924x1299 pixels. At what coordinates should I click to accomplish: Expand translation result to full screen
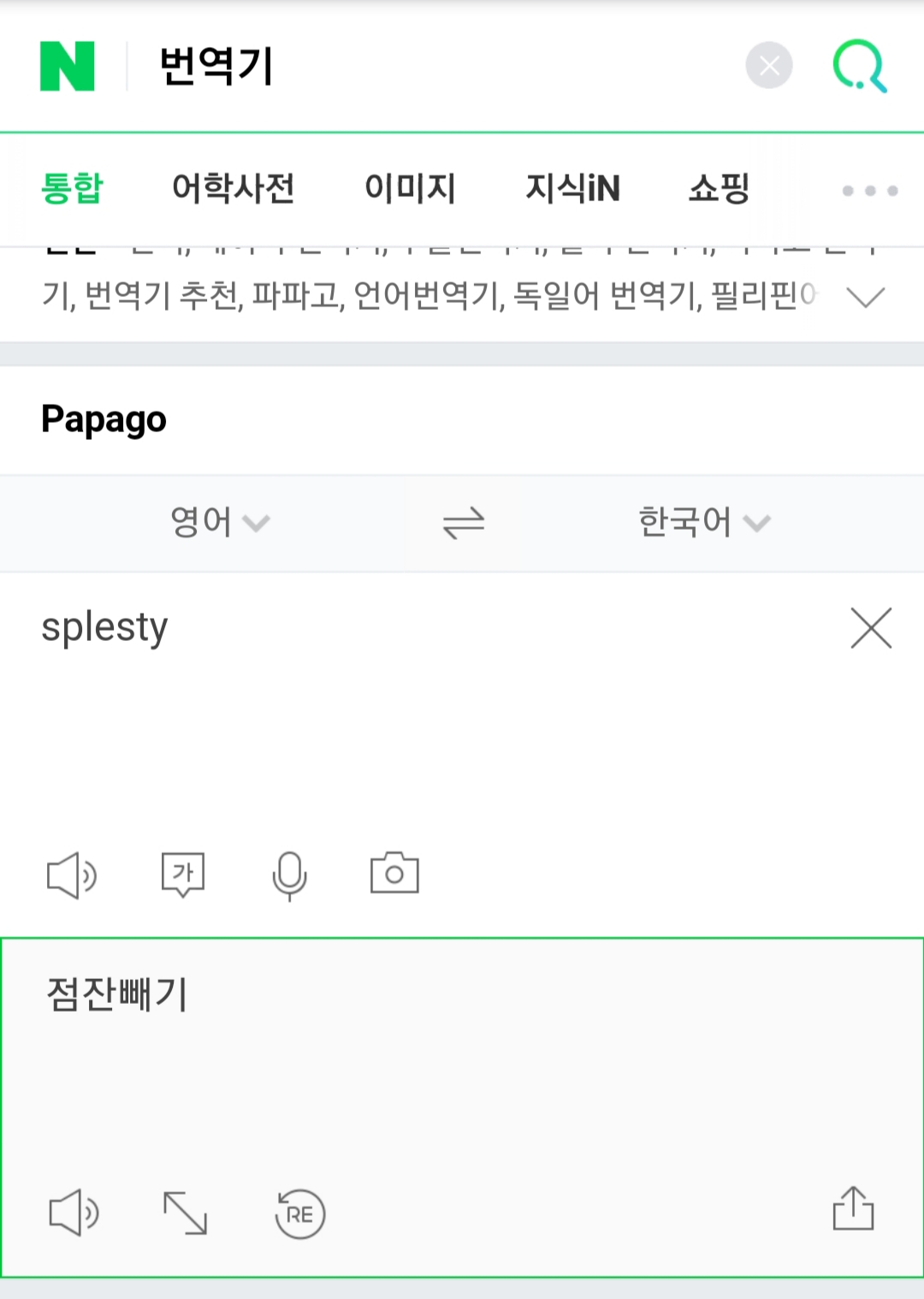[185, 1213]
